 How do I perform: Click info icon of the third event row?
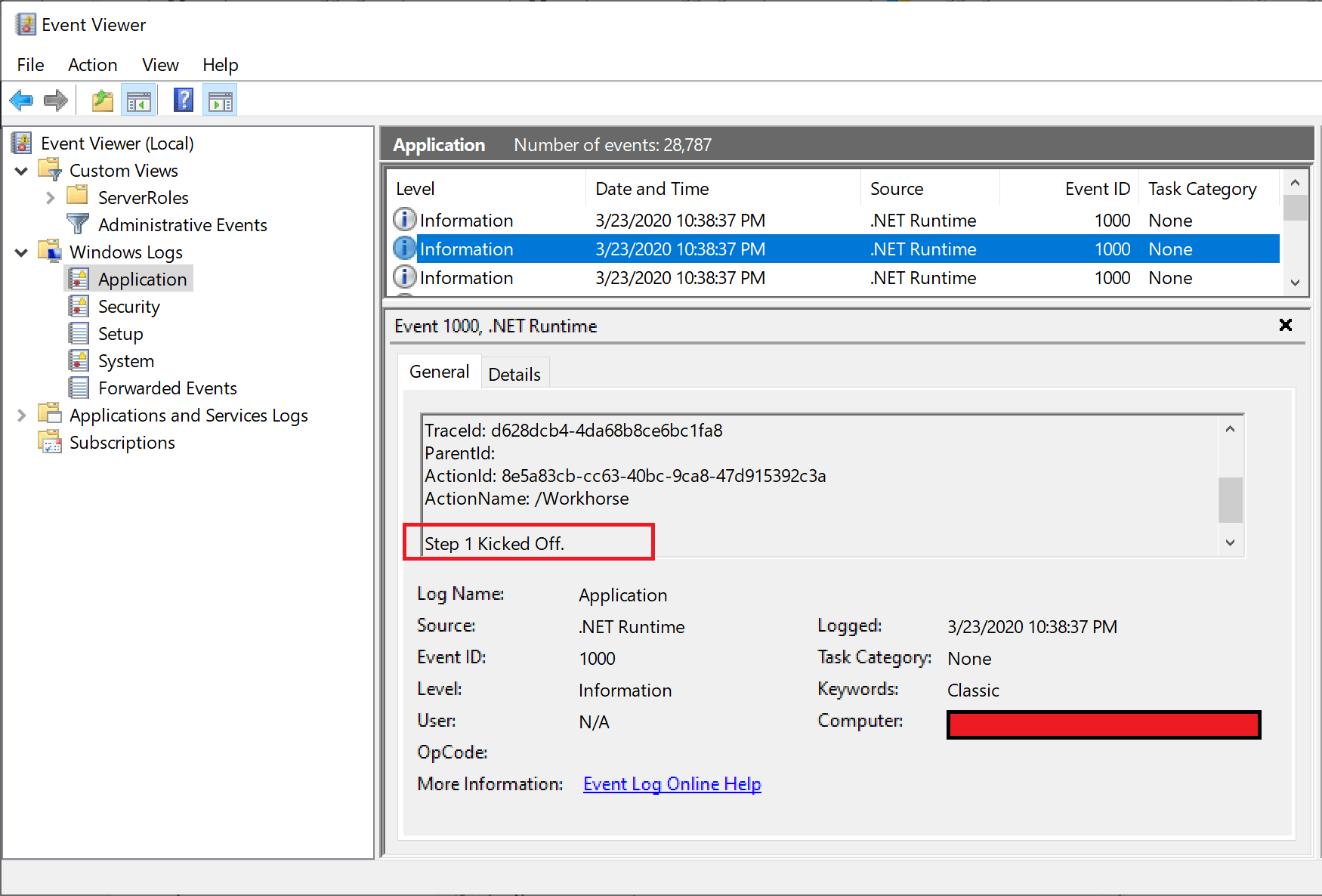405,277
